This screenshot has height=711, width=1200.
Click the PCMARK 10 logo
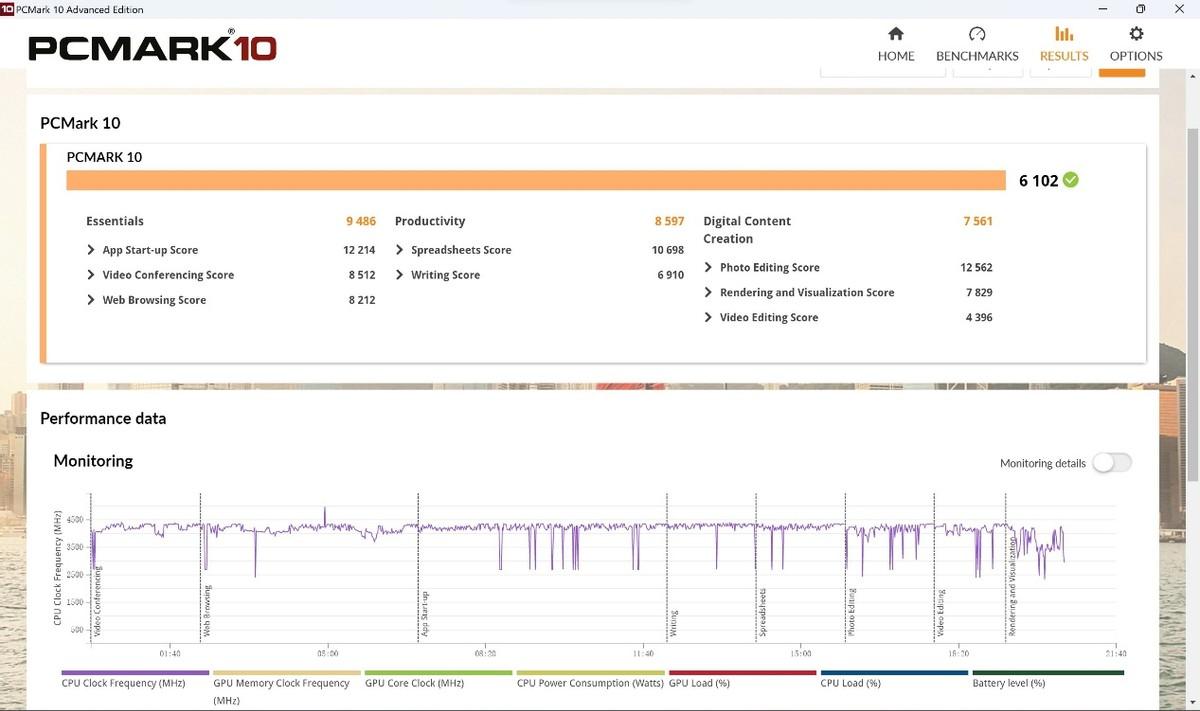pos(152,47)
